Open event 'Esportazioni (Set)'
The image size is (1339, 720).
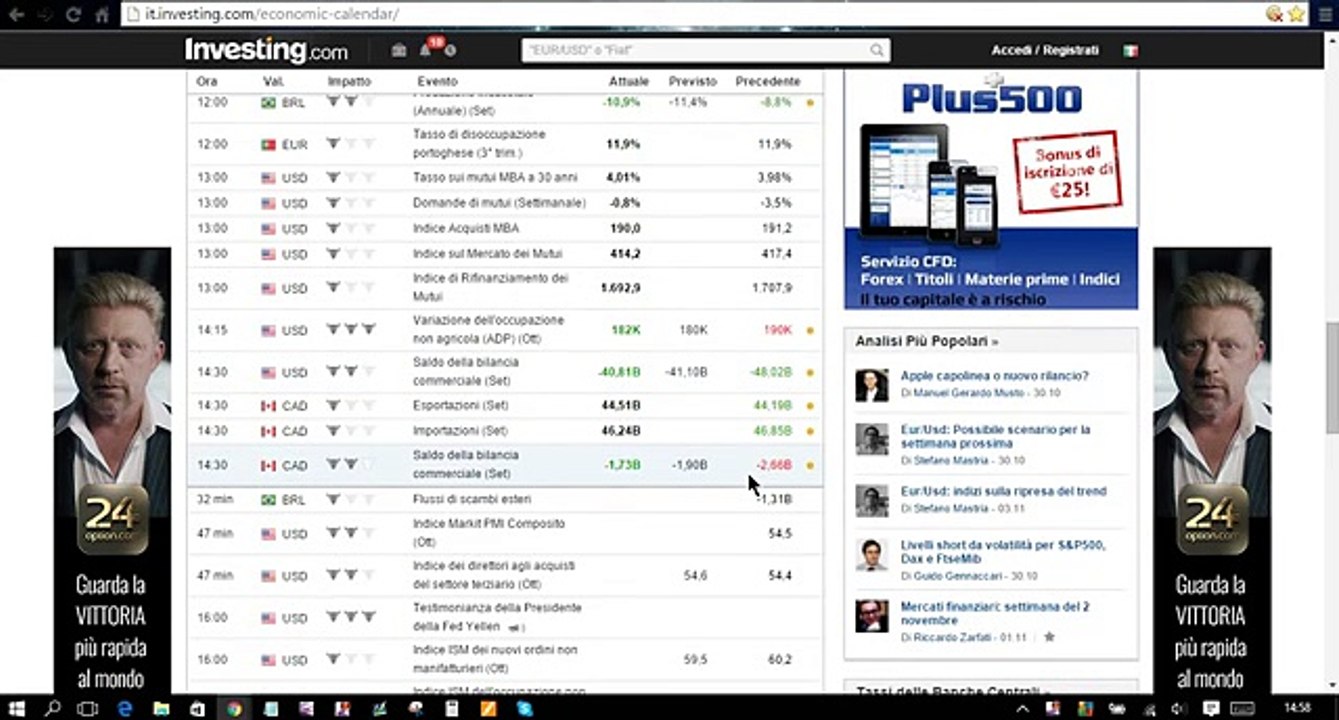click(460, 406)
